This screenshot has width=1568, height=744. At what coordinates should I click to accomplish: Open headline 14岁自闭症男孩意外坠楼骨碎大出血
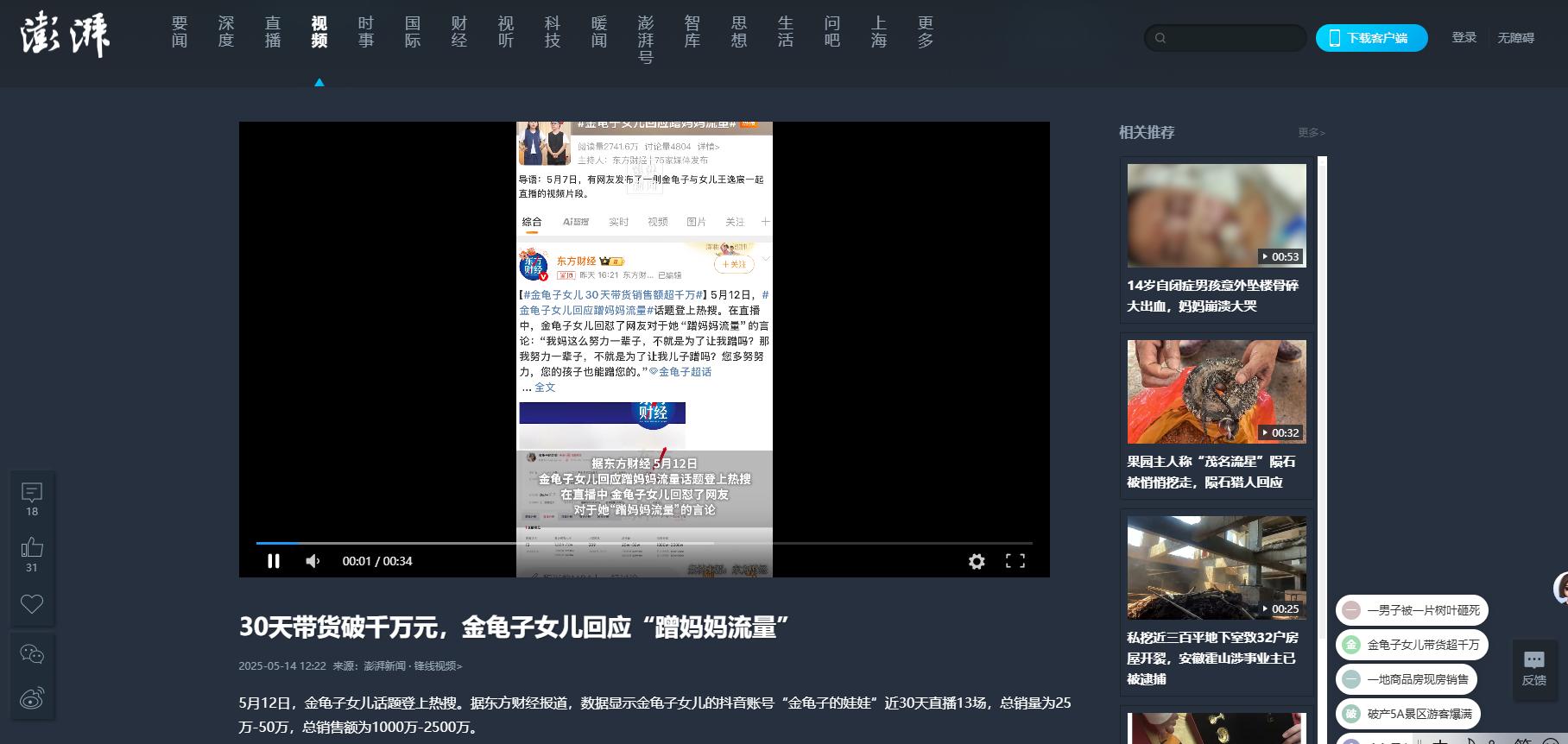1212,296
